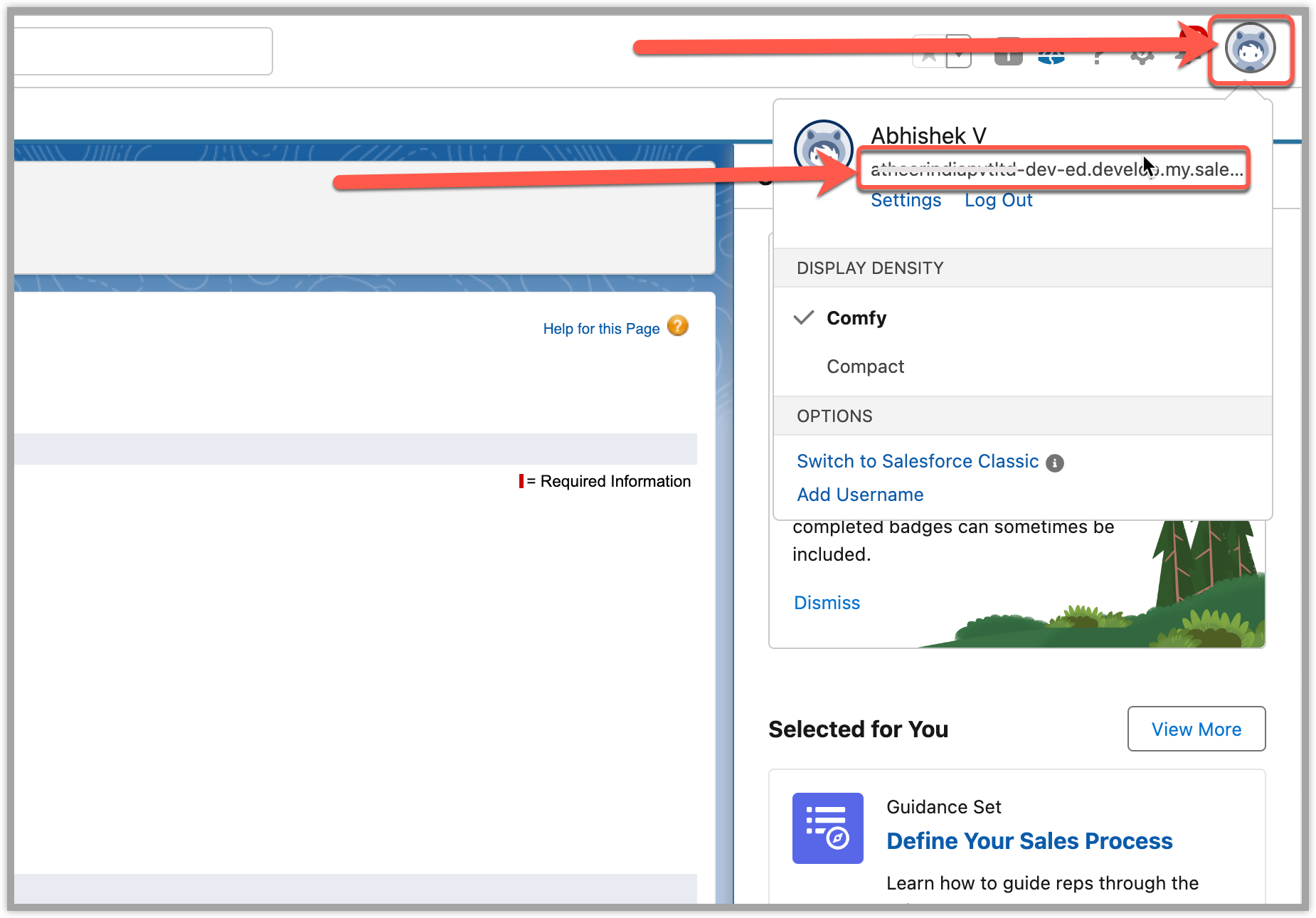Image resolution: width=1316 pixels, height=918 pixels.
Task: Click the Trailhead guidance icon in header
Action: pos(1051,56)
